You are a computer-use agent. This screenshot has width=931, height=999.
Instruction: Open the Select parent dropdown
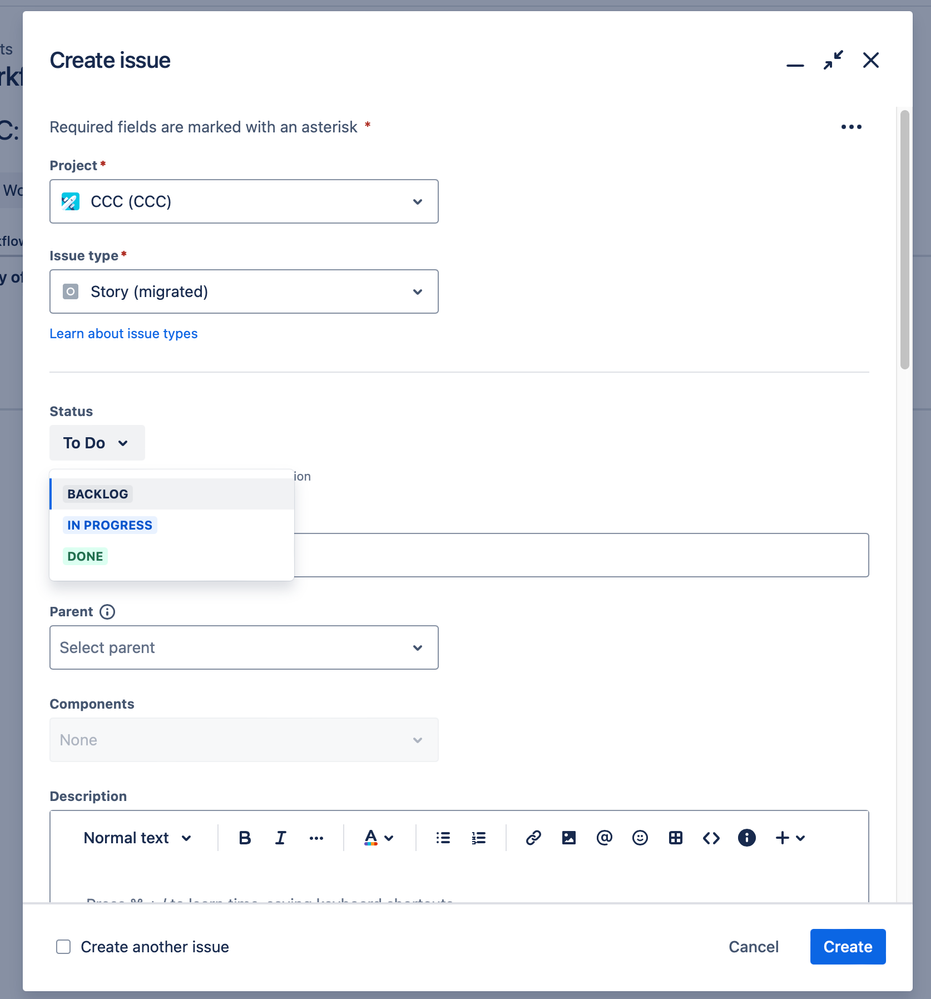244,647
